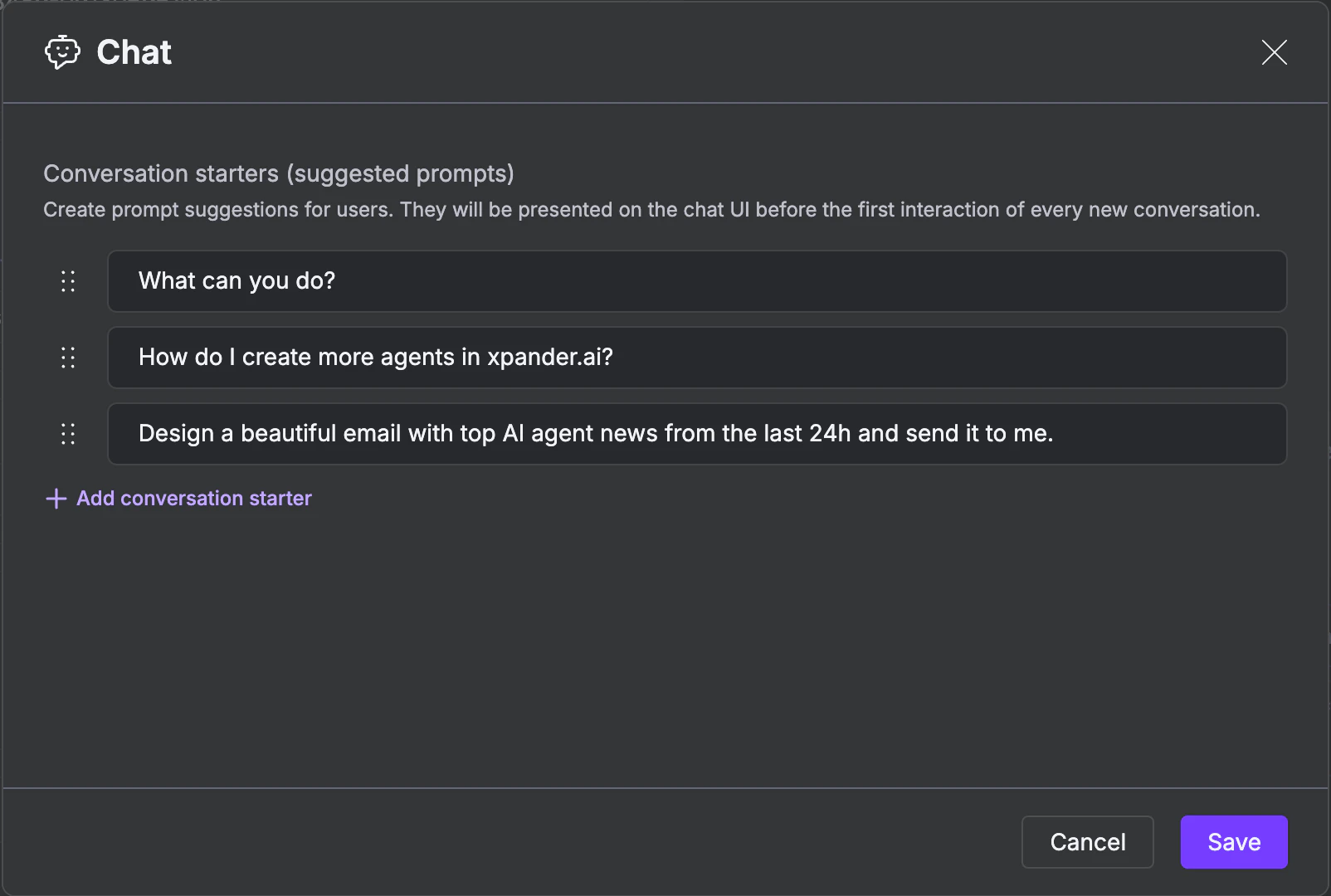The image size is (1331, 896).
Task: Click the robot chat icon in the header
Action: 61,51
